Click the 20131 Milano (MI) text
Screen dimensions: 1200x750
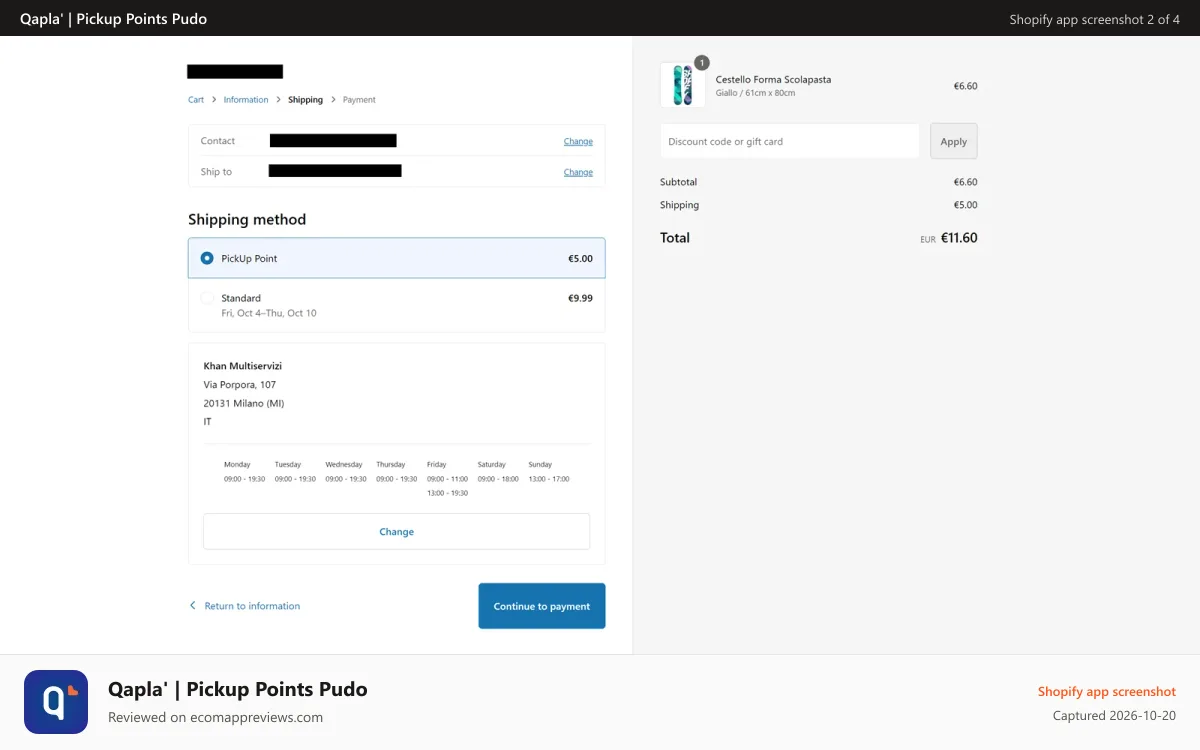244,403
